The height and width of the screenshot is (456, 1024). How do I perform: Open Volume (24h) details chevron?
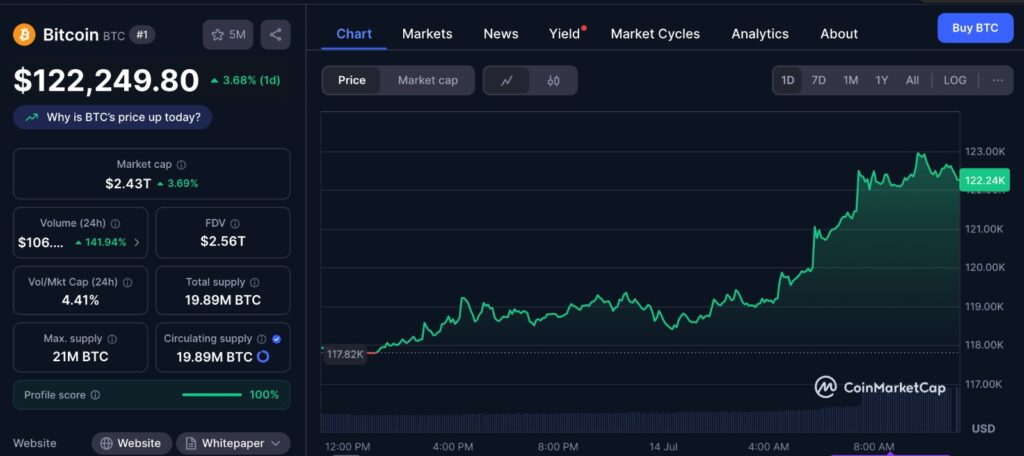click(x=136, y=242)
